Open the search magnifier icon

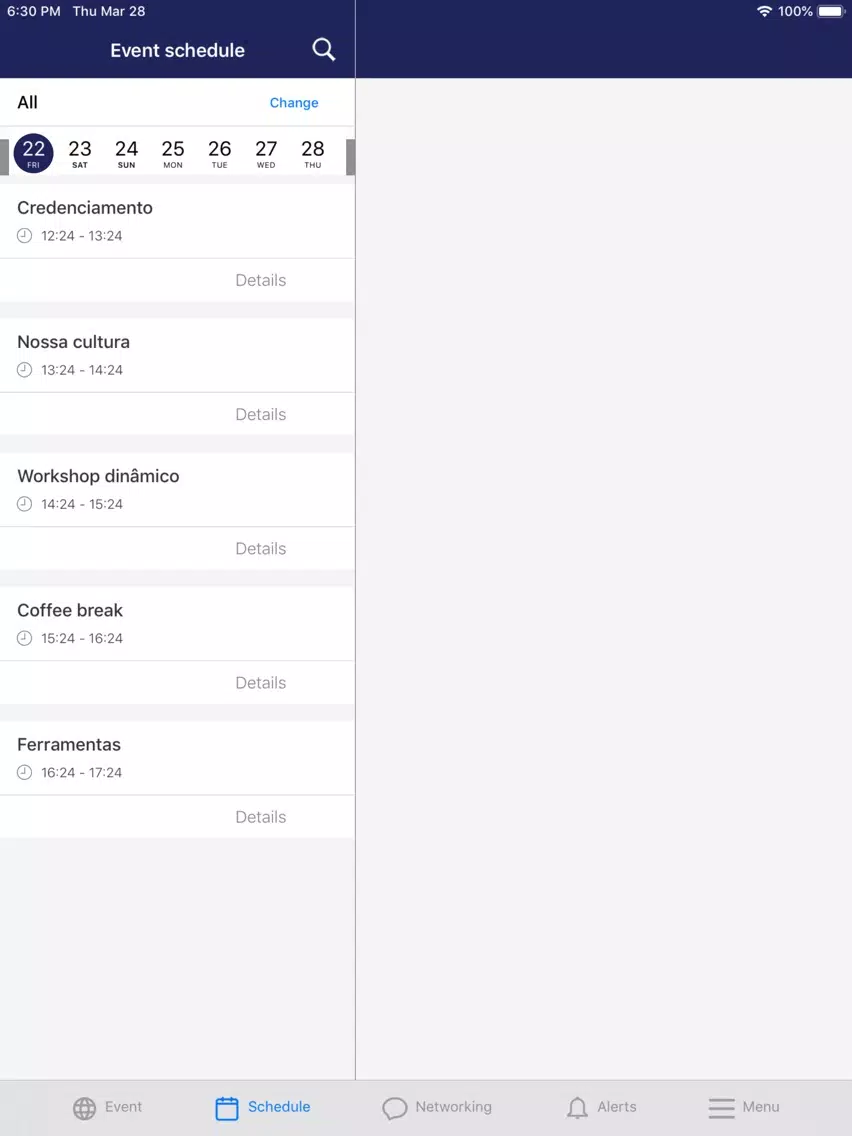click(x=324, y=50)
